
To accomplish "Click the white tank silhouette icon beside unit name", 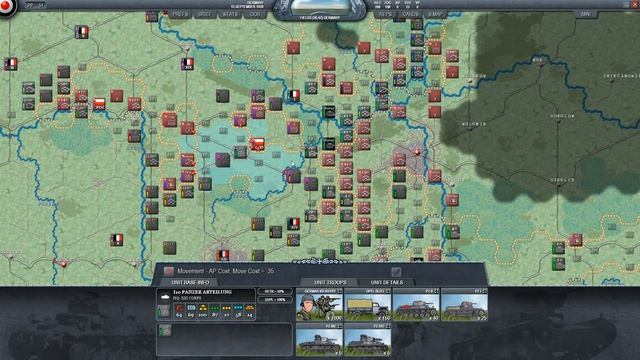I will coord(165,297).
